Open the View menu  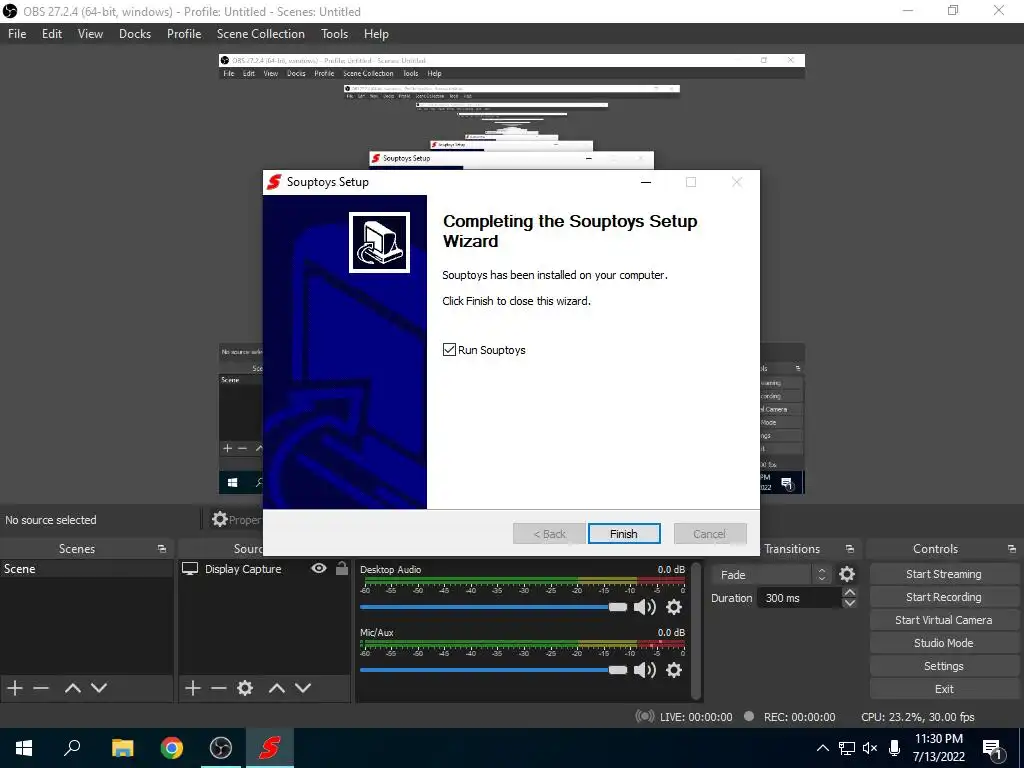[x=90, y=34]
